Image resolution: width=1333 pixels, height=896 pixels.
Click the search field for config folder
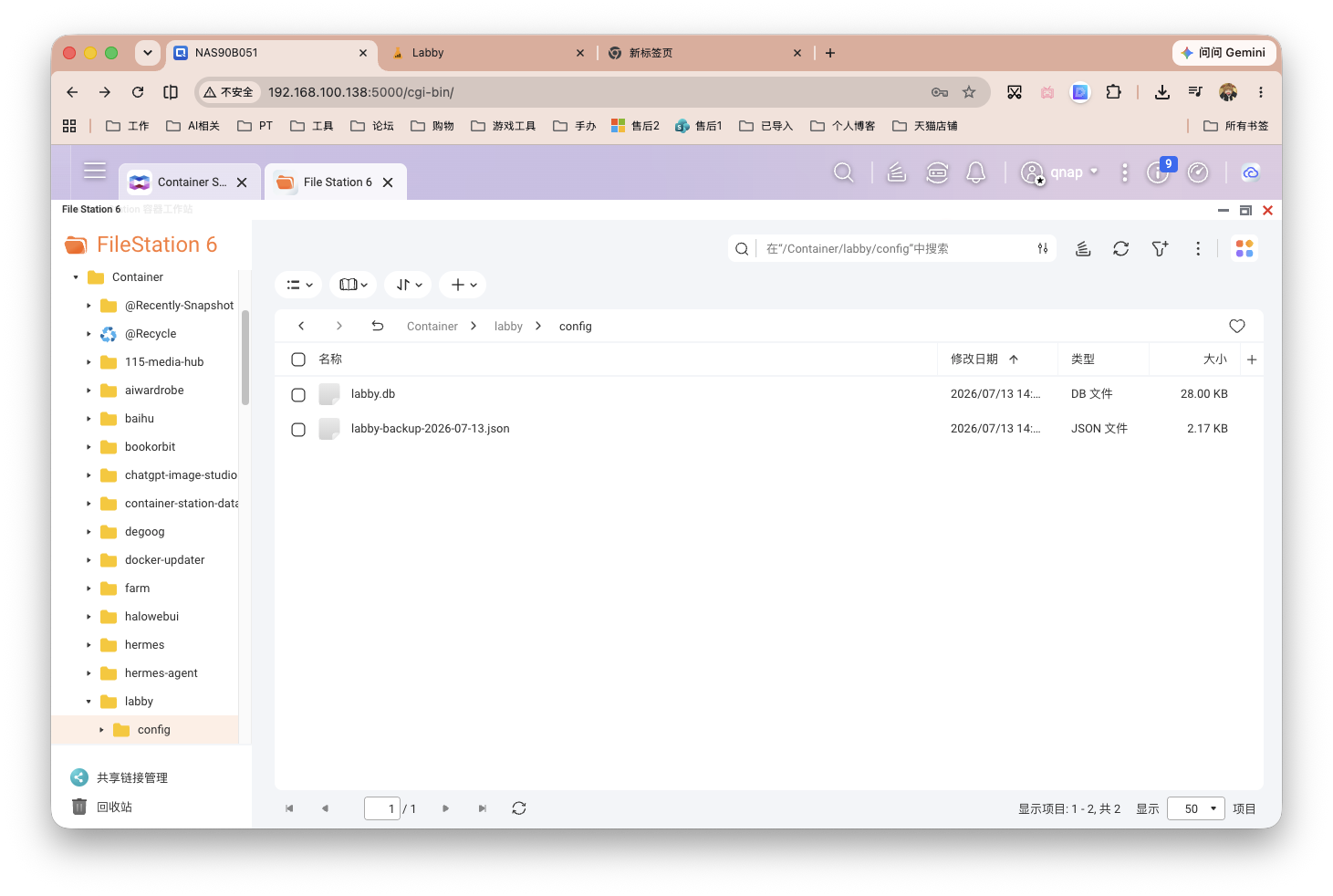(x=896, y=248)
